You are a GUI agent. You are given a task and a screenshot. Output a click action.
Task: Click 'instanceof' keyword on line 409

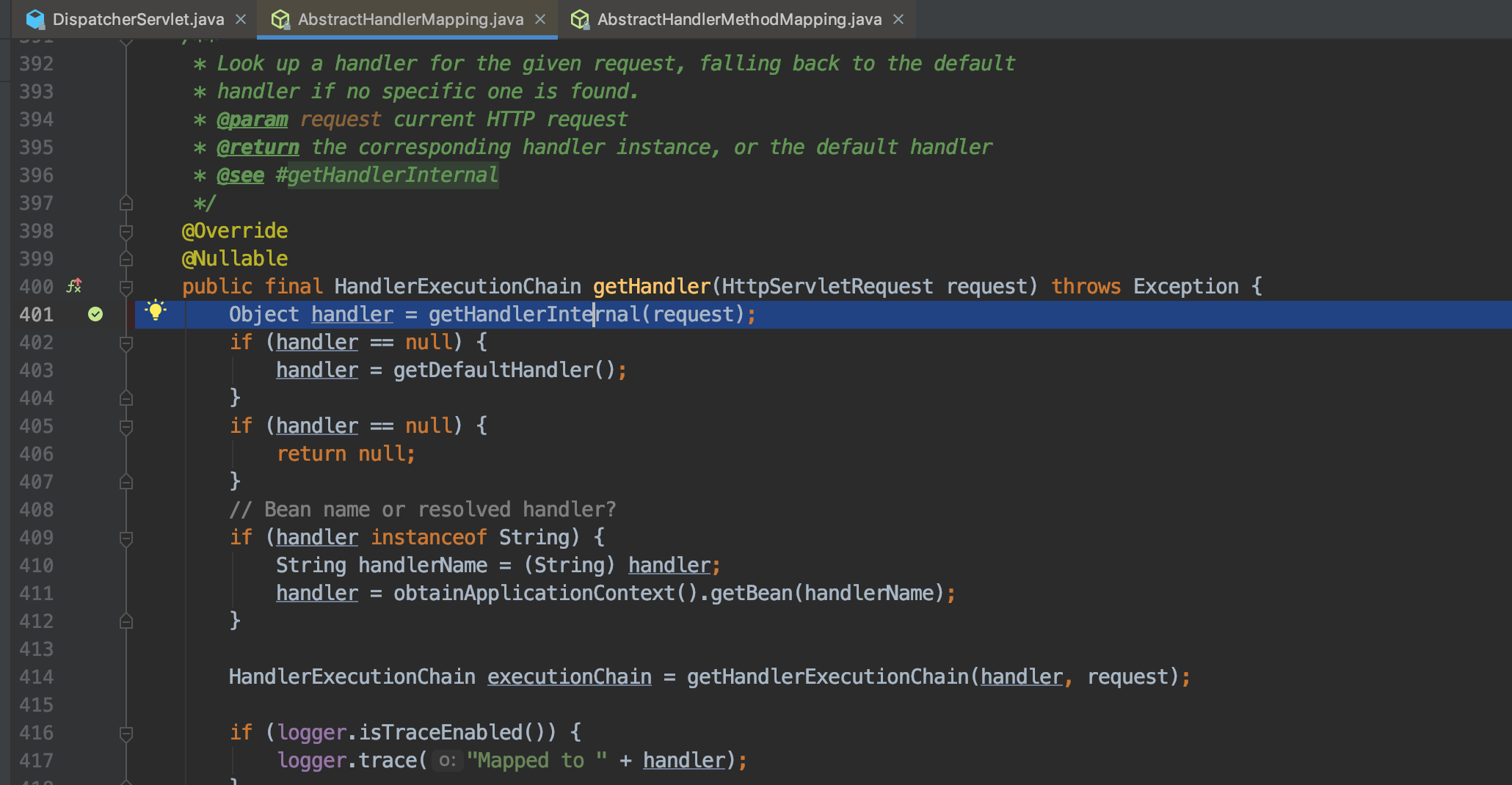429,537
